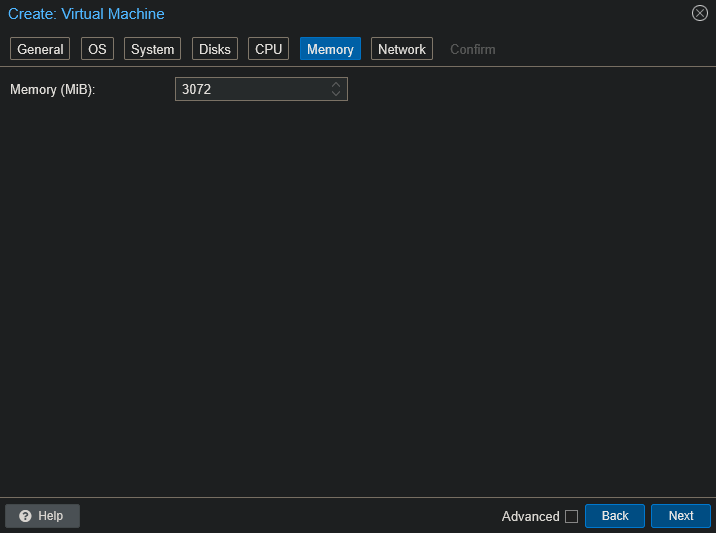Close the Create Virtual Machine dialog
Screen dimensions: 716x533
[x=699, y=13]
